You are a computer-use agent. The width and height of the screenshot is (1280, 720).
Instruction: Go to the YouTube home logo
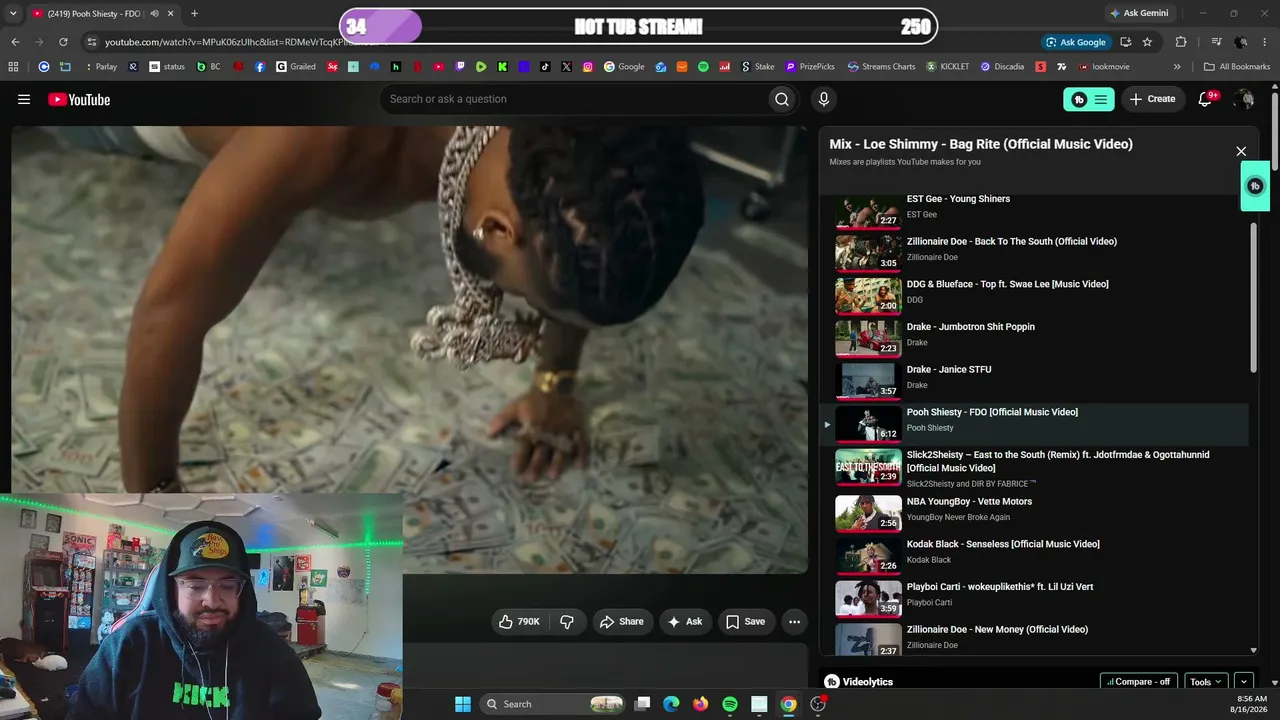(x=79, y=99)
